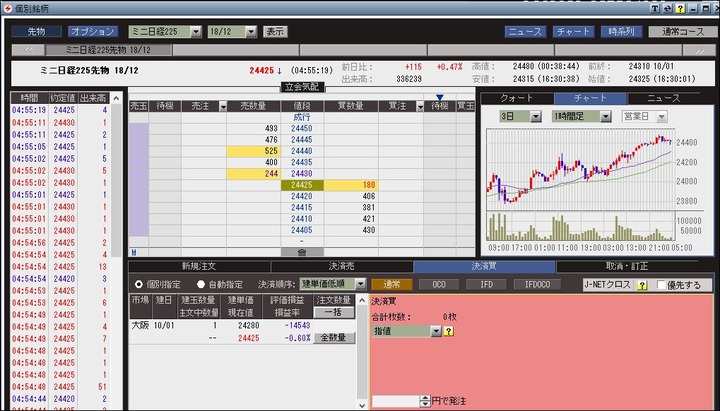Click the 一括 bulk quantity button
This screenshot has height=411, width=720.
[333, 312]
